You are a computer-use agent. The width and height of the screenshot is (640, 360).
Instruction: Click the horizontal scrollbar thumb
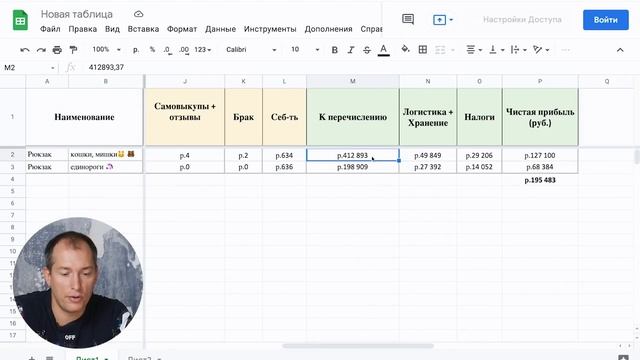[x=358, y=346]
